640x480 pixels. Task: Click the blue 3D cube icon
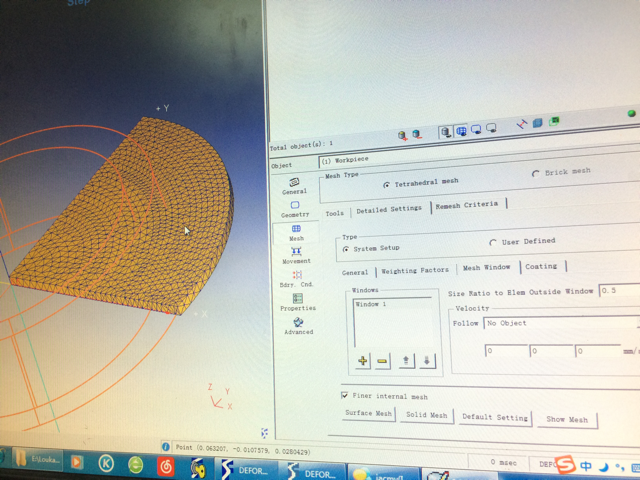click(538, 122)
